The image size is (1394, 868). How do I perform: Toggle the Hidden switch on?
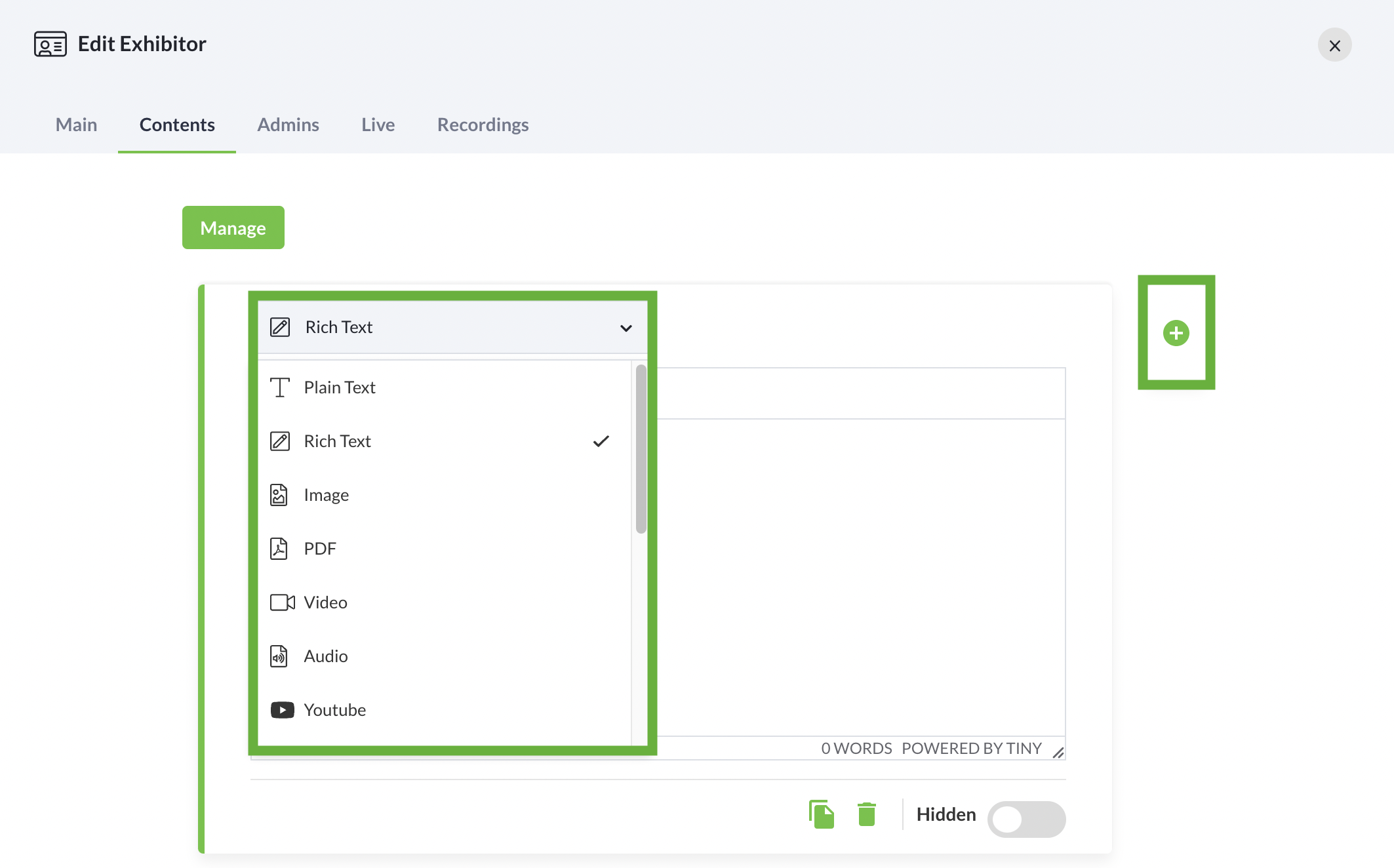pos(1026,819)
